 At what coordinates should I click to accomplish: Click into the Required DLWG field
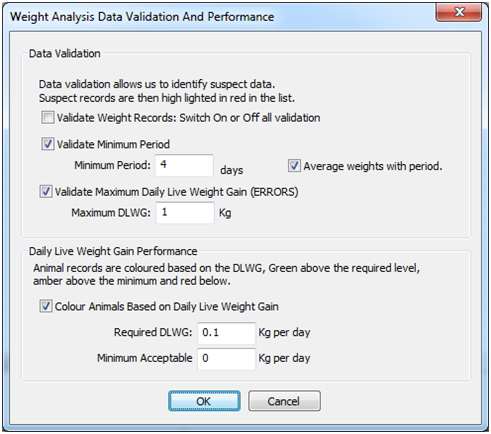tap(227, 333)
